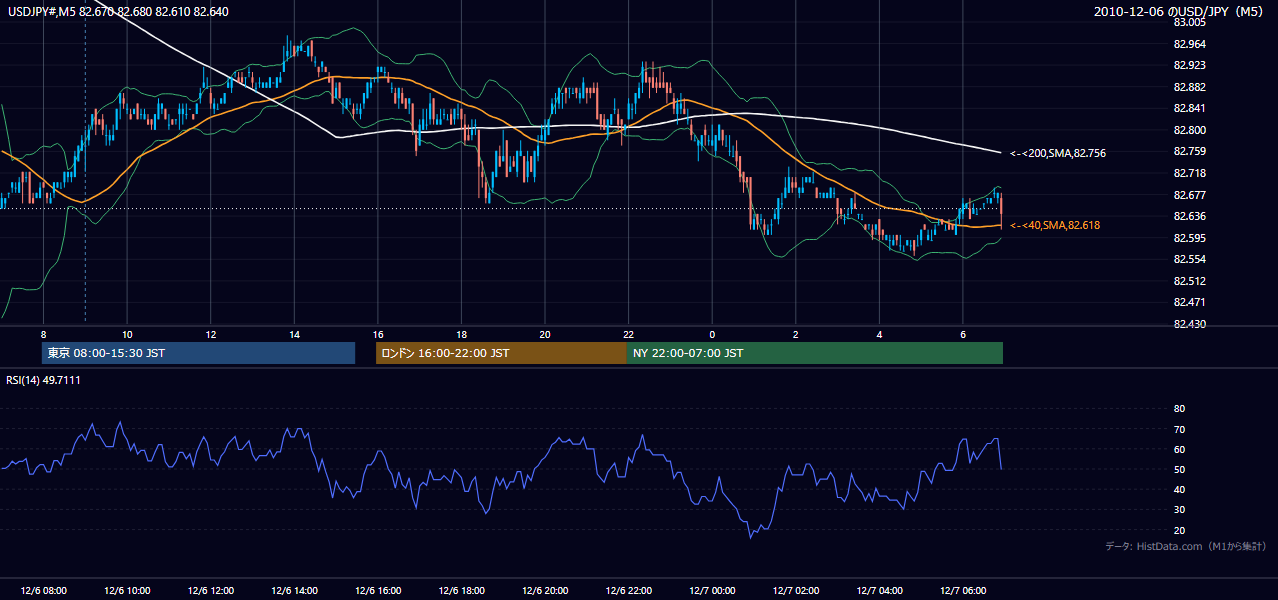Click the bottom date label 12/6 08:00
The image size is (1278, 600).
point(43,591)
